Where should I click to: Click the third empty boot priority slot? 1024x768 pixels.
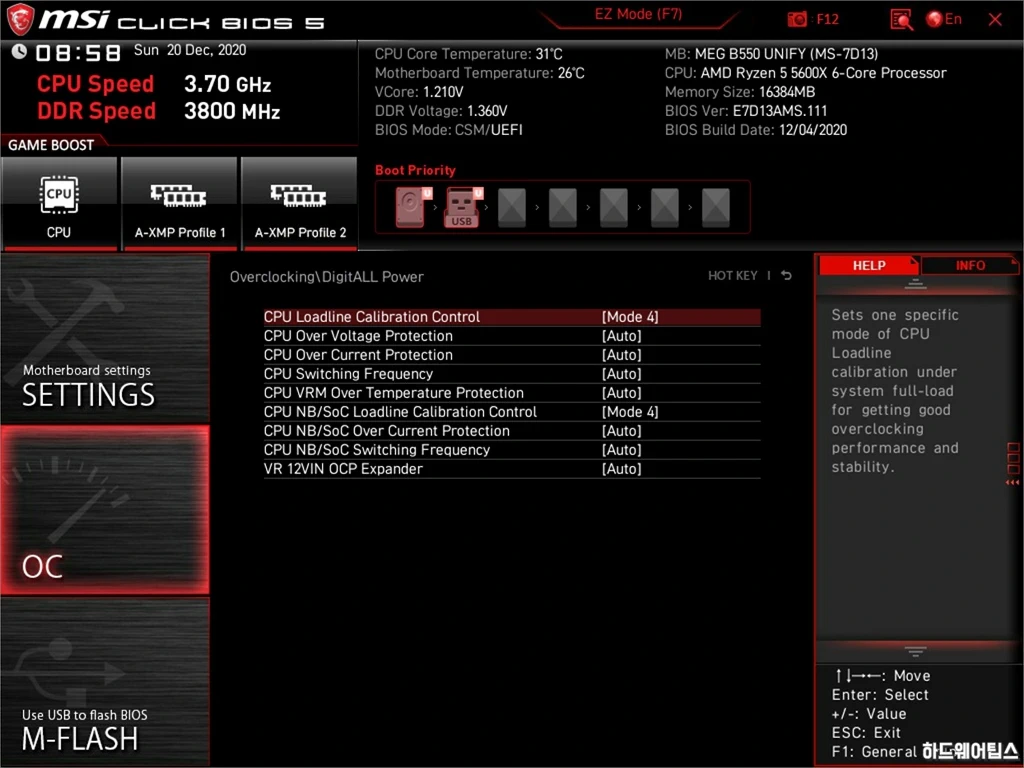tap(512, 207)
